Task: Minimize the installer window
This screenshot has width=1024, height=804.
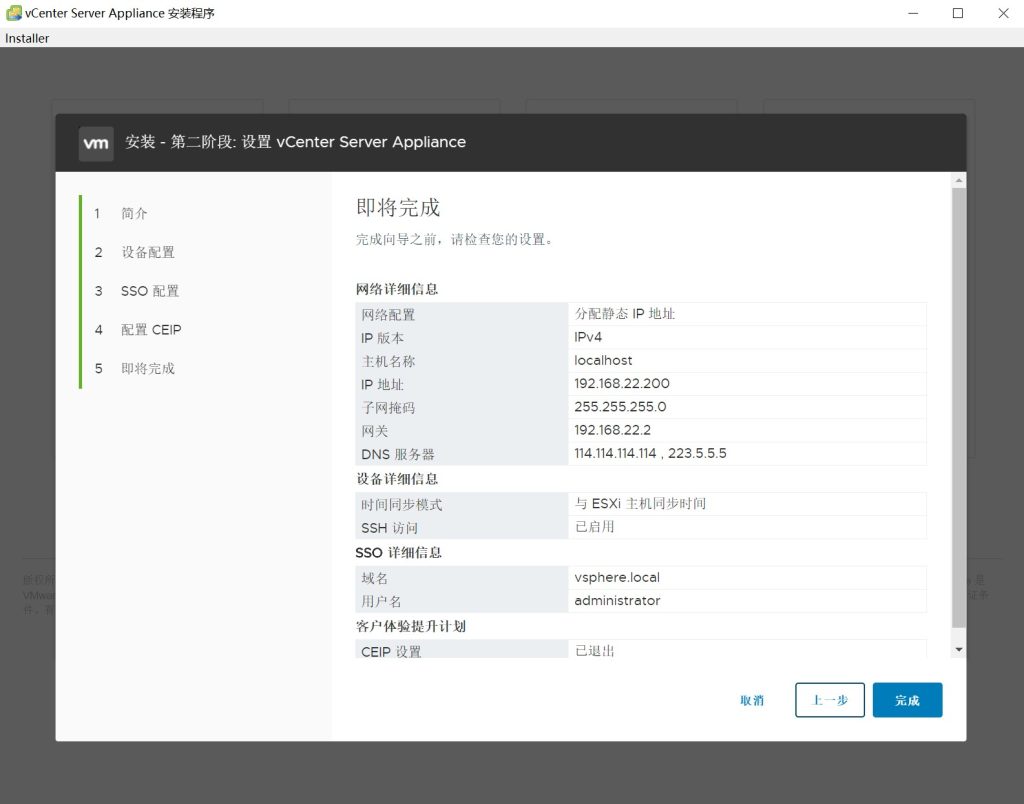Action: point(913,13)
